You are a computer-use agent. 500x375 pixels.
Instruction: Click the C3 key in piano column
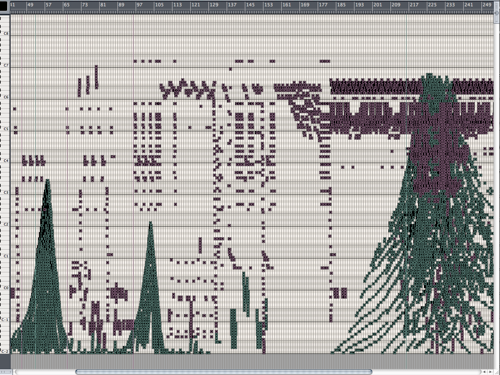[5, 192]
